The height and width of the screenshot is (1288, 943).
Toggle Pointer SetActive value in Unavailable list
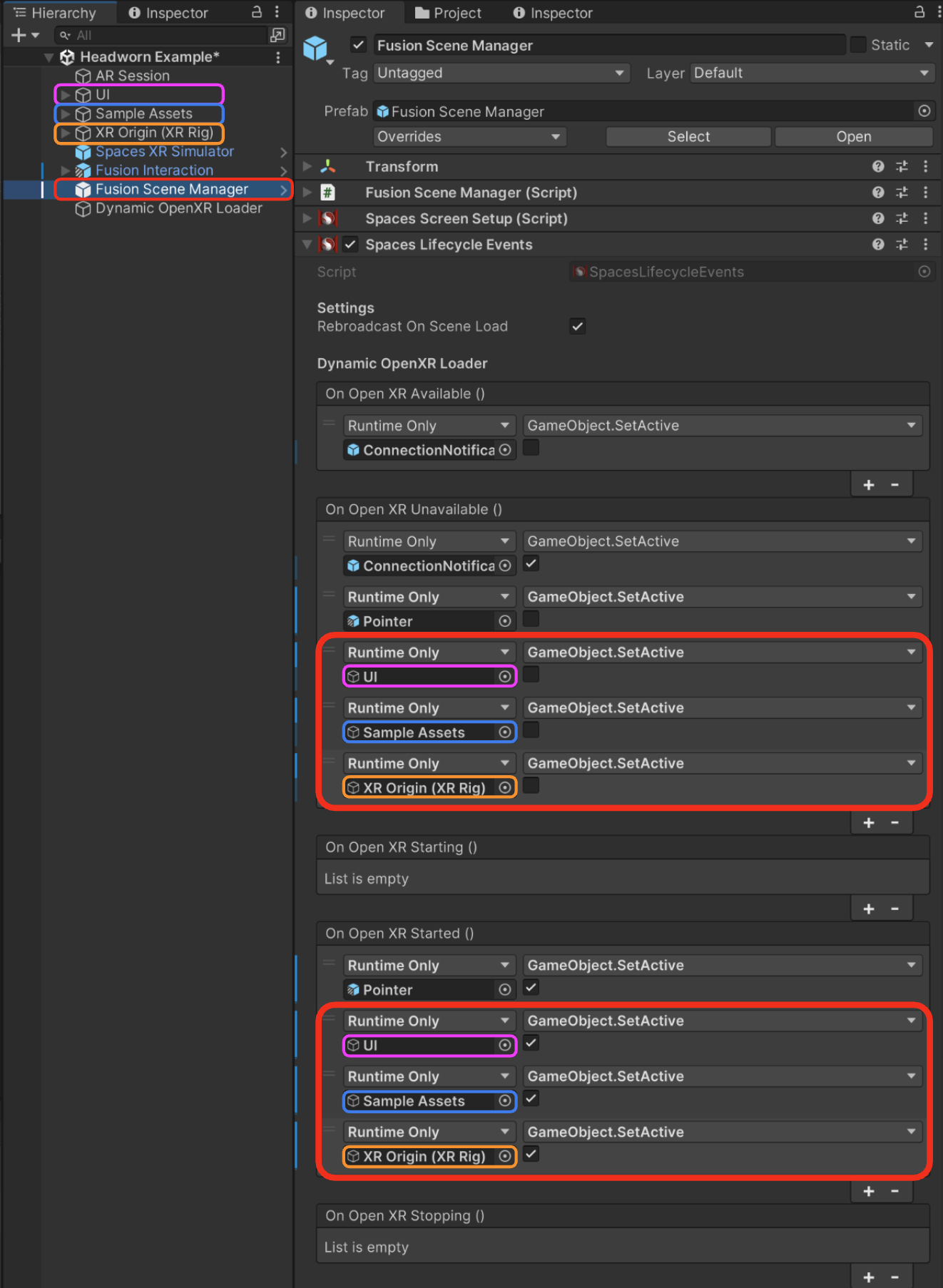pyautogui.click(x=531, y=619)
